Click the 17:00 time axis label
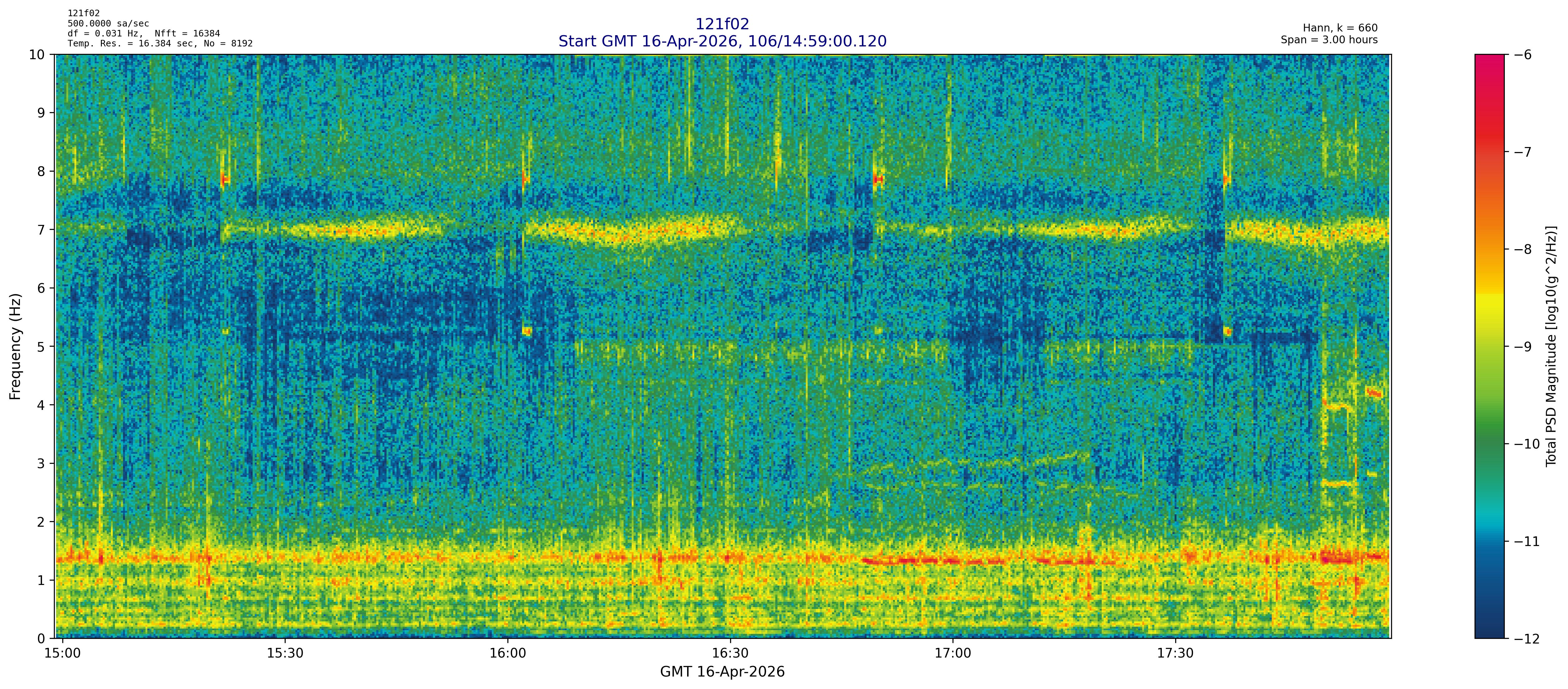This screenshot has height=689, width=1568. coord(953,653)
